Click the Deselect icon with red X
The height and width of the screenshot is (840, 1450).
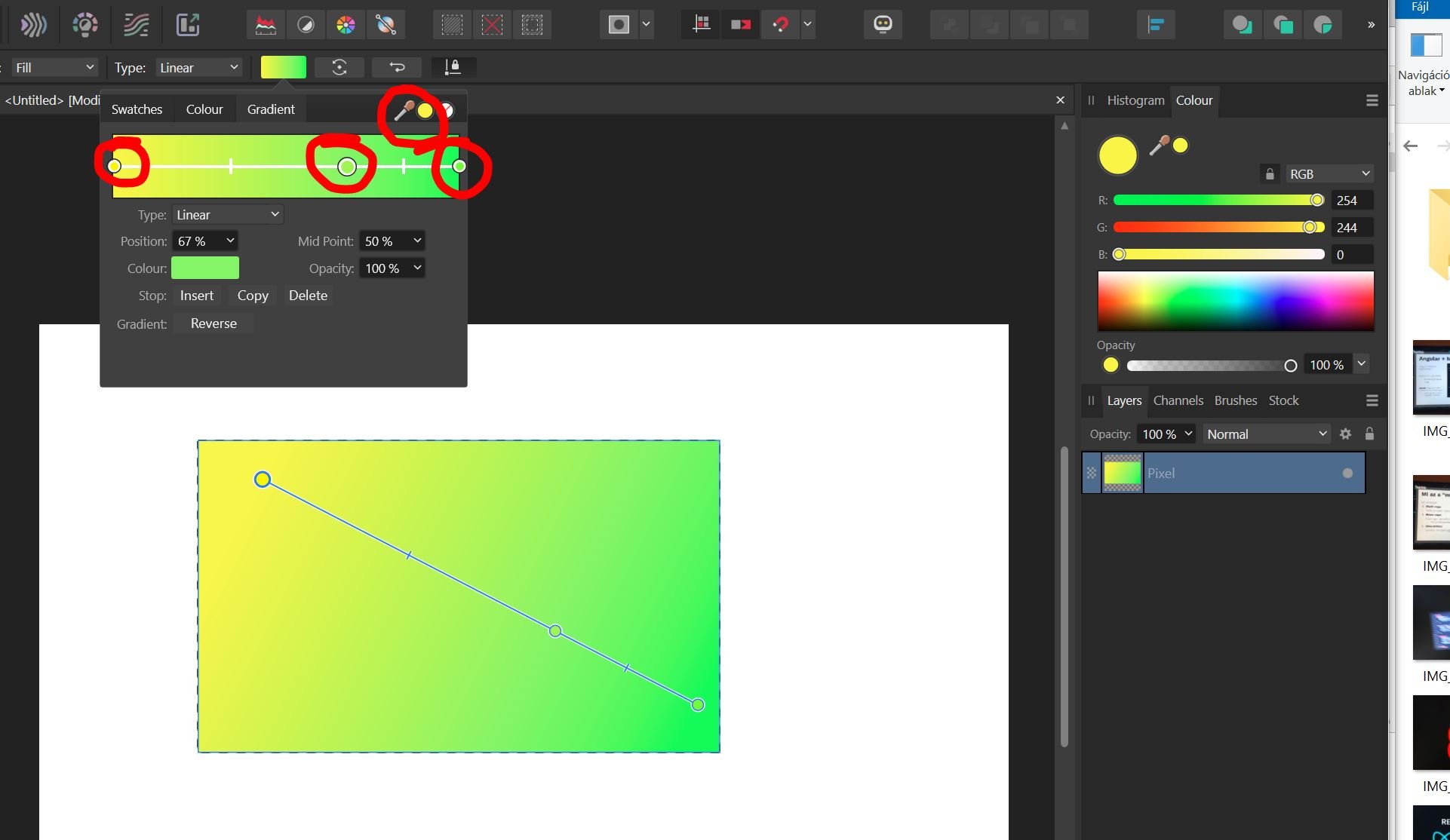pos(492,25)
